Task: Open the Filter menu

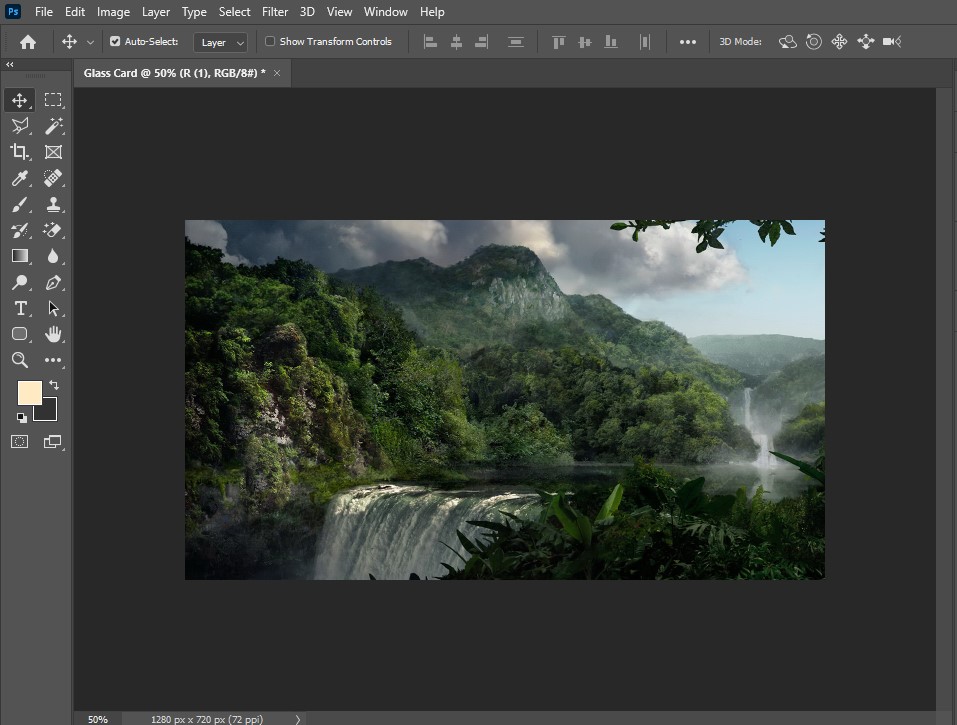Action: (x=275, y=12)
